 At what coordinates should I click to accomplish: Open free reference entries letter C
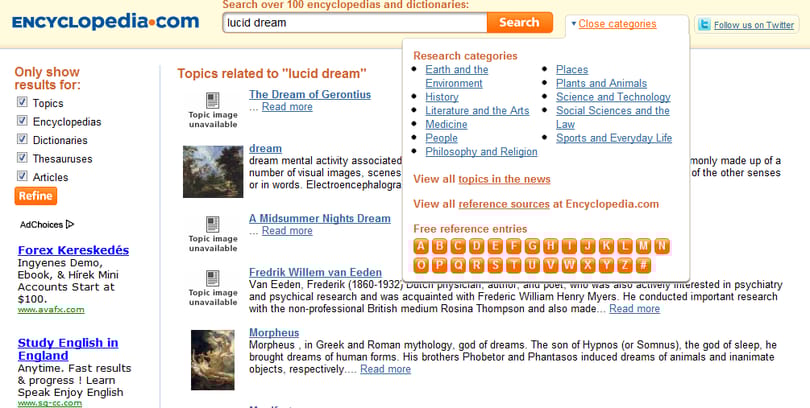(458, 246)
